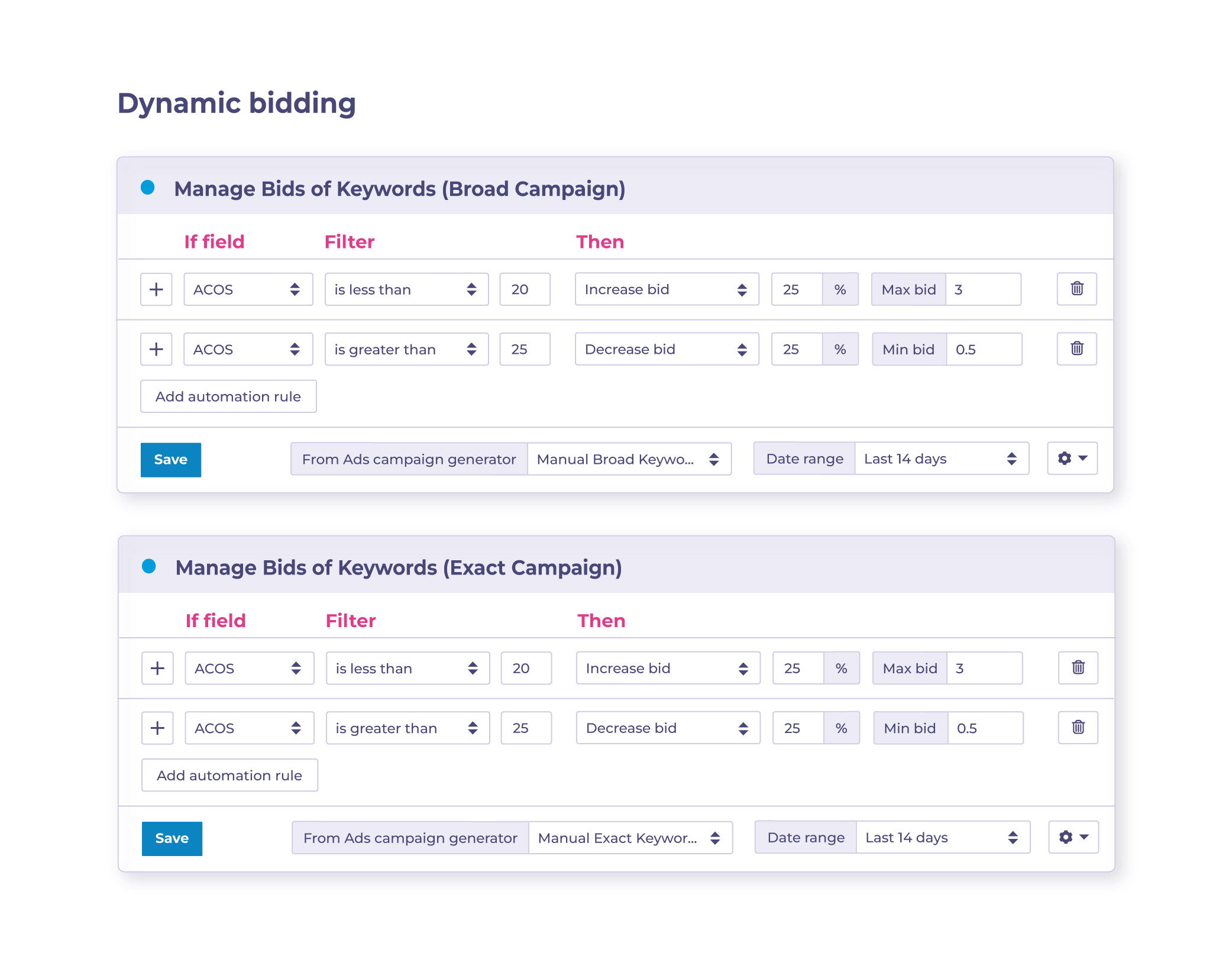1232x959 pixels.
Task: Open 'Manual Broad Keywo...' campaign dropdown
Action: pyautogui.click(x=629, y=458)
